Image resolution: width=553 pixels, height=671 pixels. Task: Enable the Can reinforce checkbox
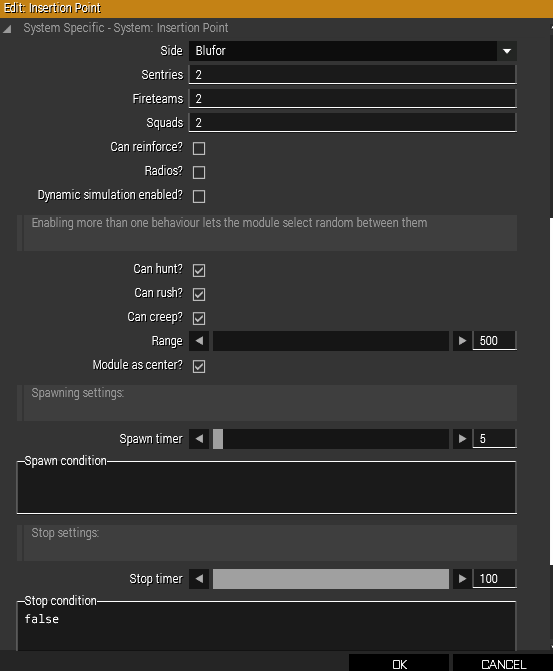[199, 148]
